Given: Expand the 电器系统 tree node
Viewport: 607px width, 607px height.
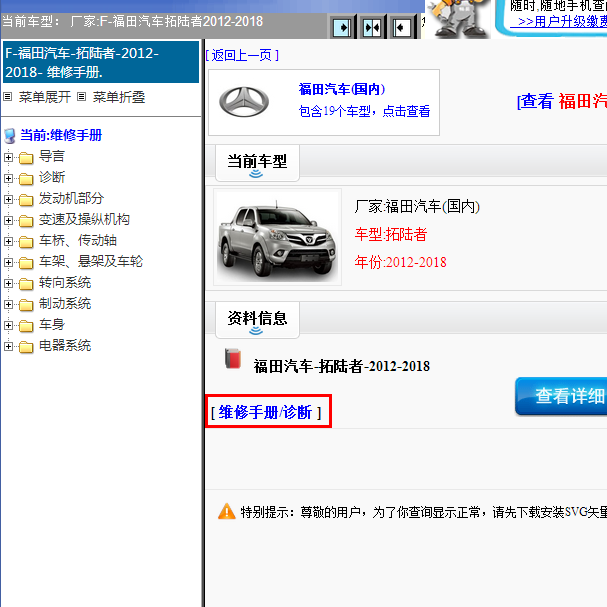Looking at the screenshot, I should click(8, 346).
